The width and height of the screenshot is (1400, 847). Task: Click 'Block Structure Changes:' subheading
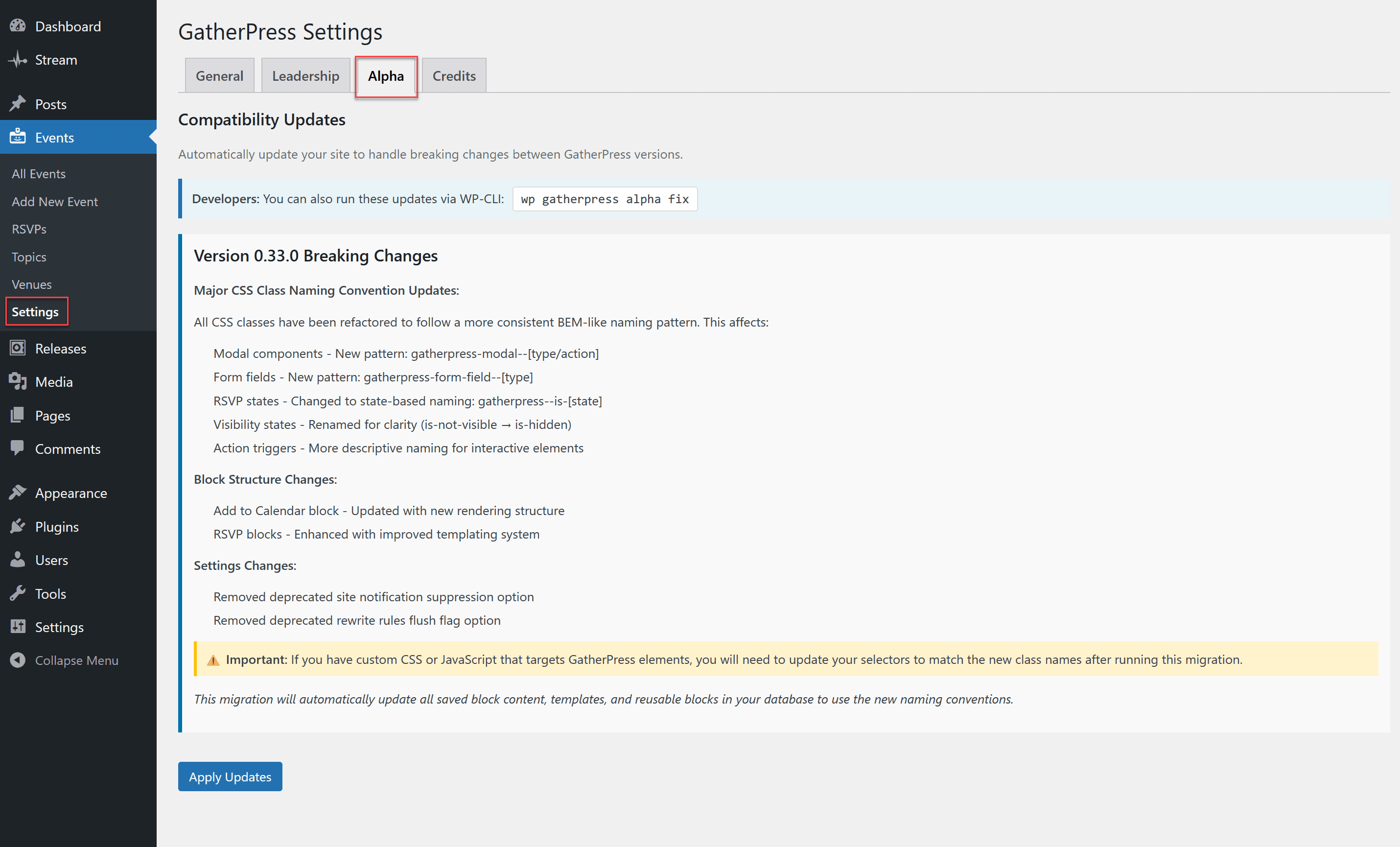pyautogui.click(x=265, y=479)
